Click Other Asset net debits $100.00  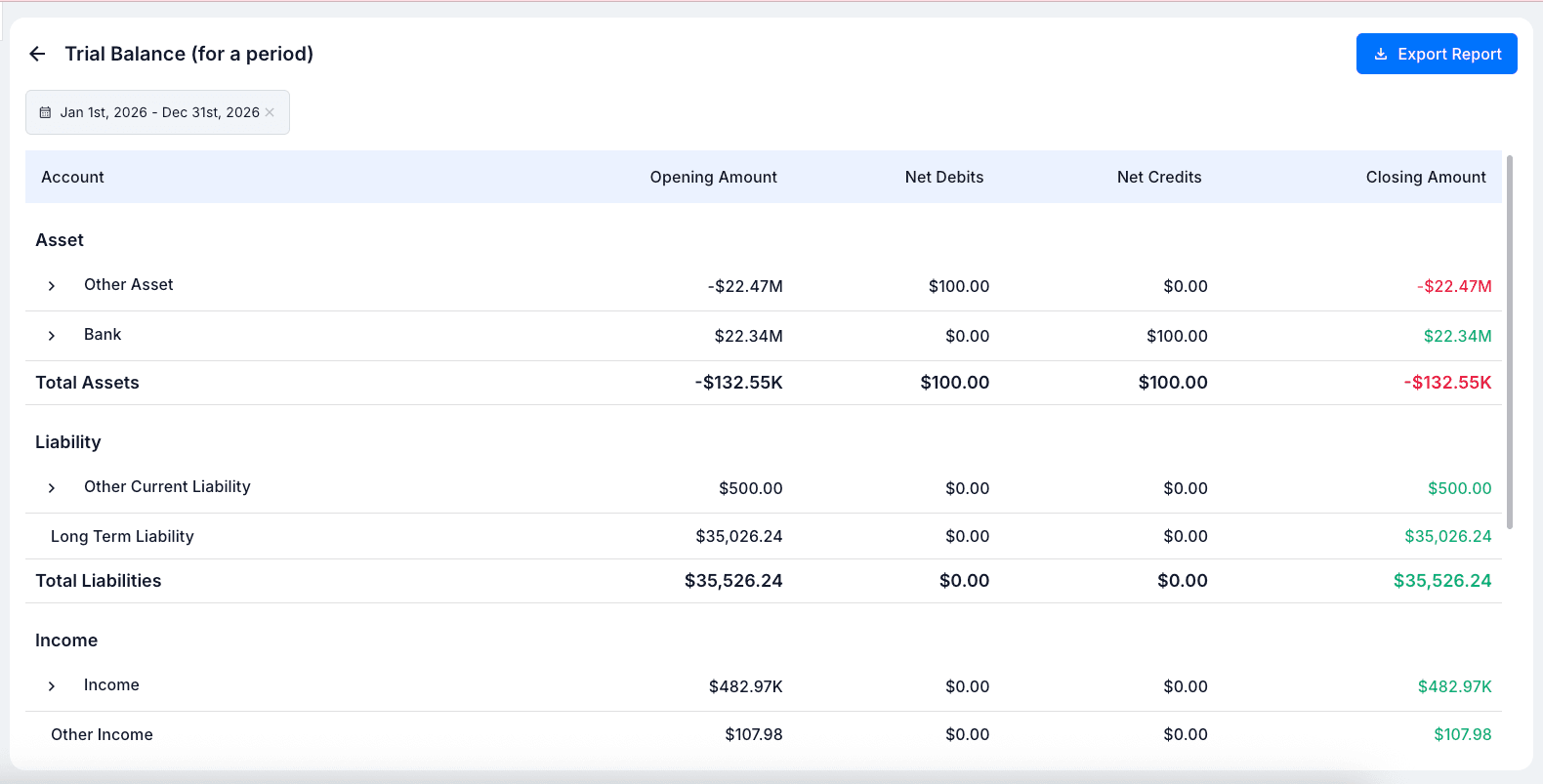point(959,286)
